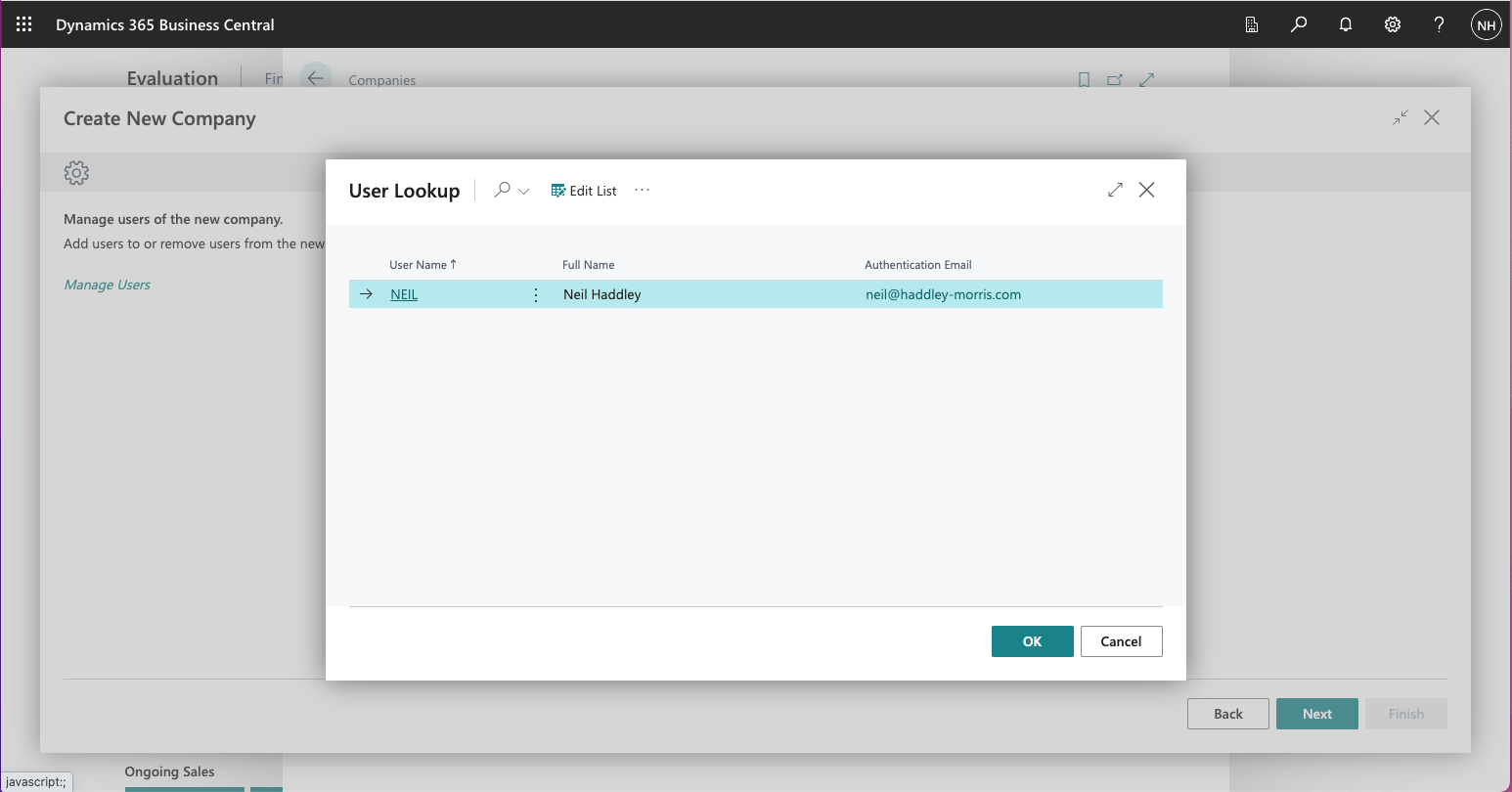Click the Finish button in the wizard

1406,714
